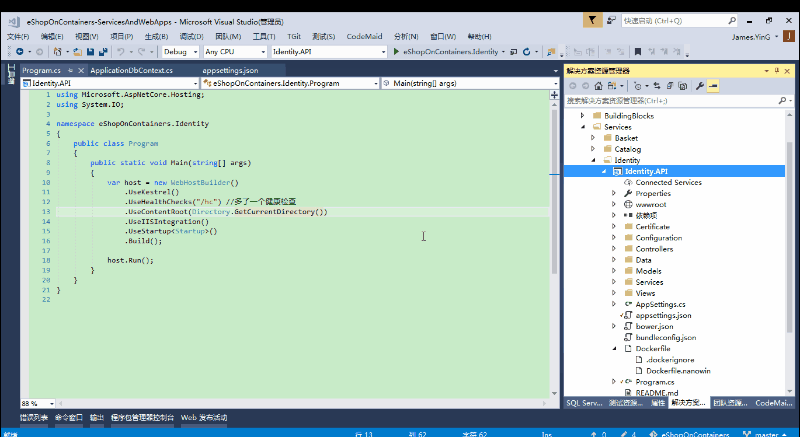The height and width of the screenshot is (437, 800).
Task: Open the 文件(F) menu
Action: point(18,37)
